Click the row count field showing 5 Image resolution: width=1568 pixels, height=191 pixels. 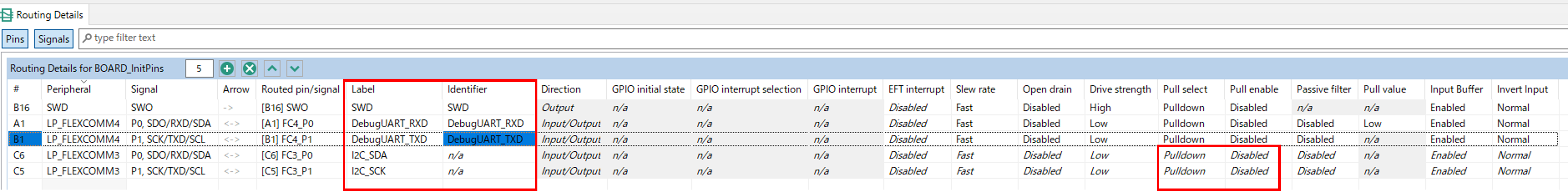[x=199, y=68]
